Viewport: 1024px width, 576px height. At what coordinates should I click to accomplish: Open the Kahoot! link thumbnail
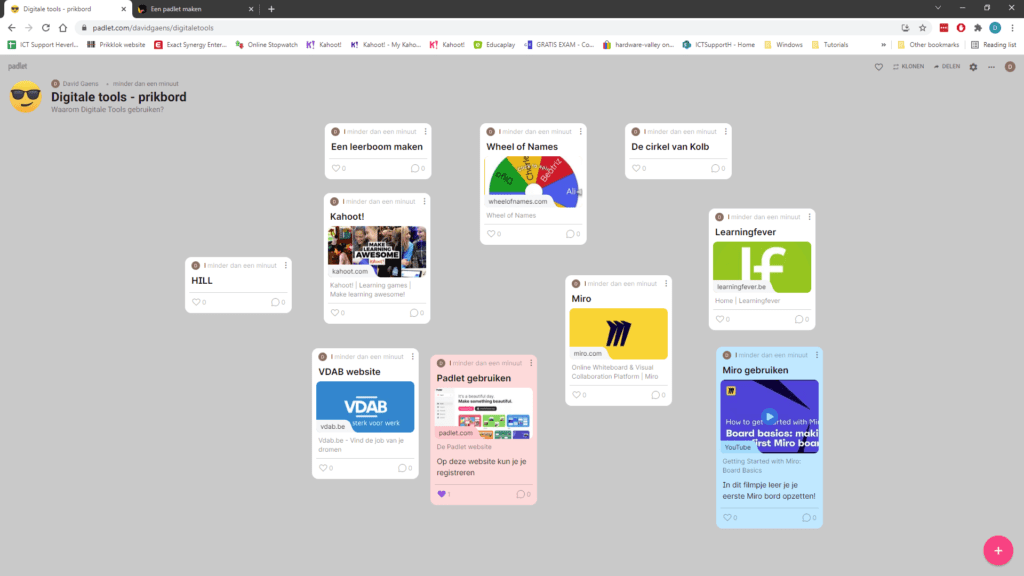(377, 251)
